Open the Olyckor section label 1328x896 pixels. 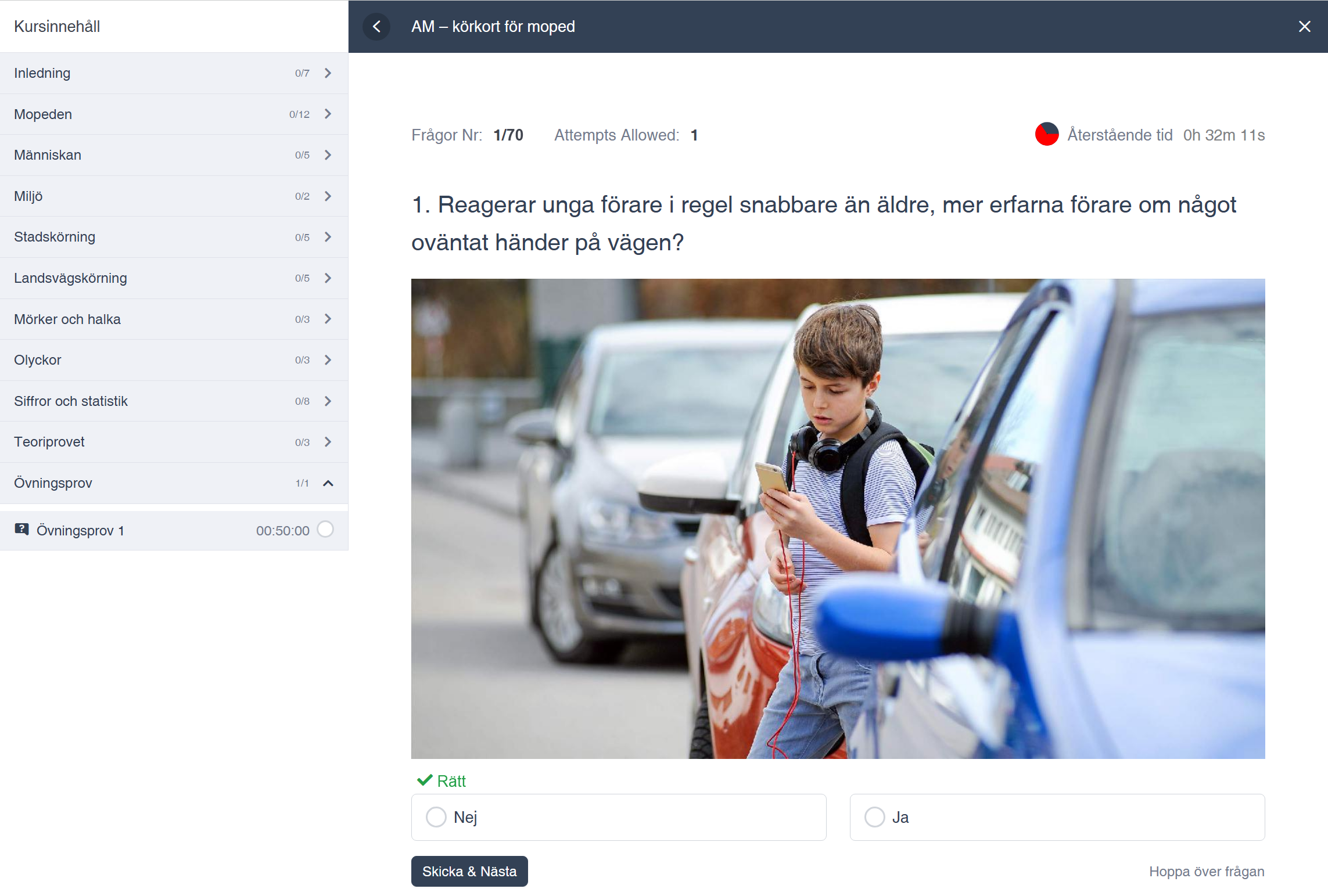(x=38, y=360)
